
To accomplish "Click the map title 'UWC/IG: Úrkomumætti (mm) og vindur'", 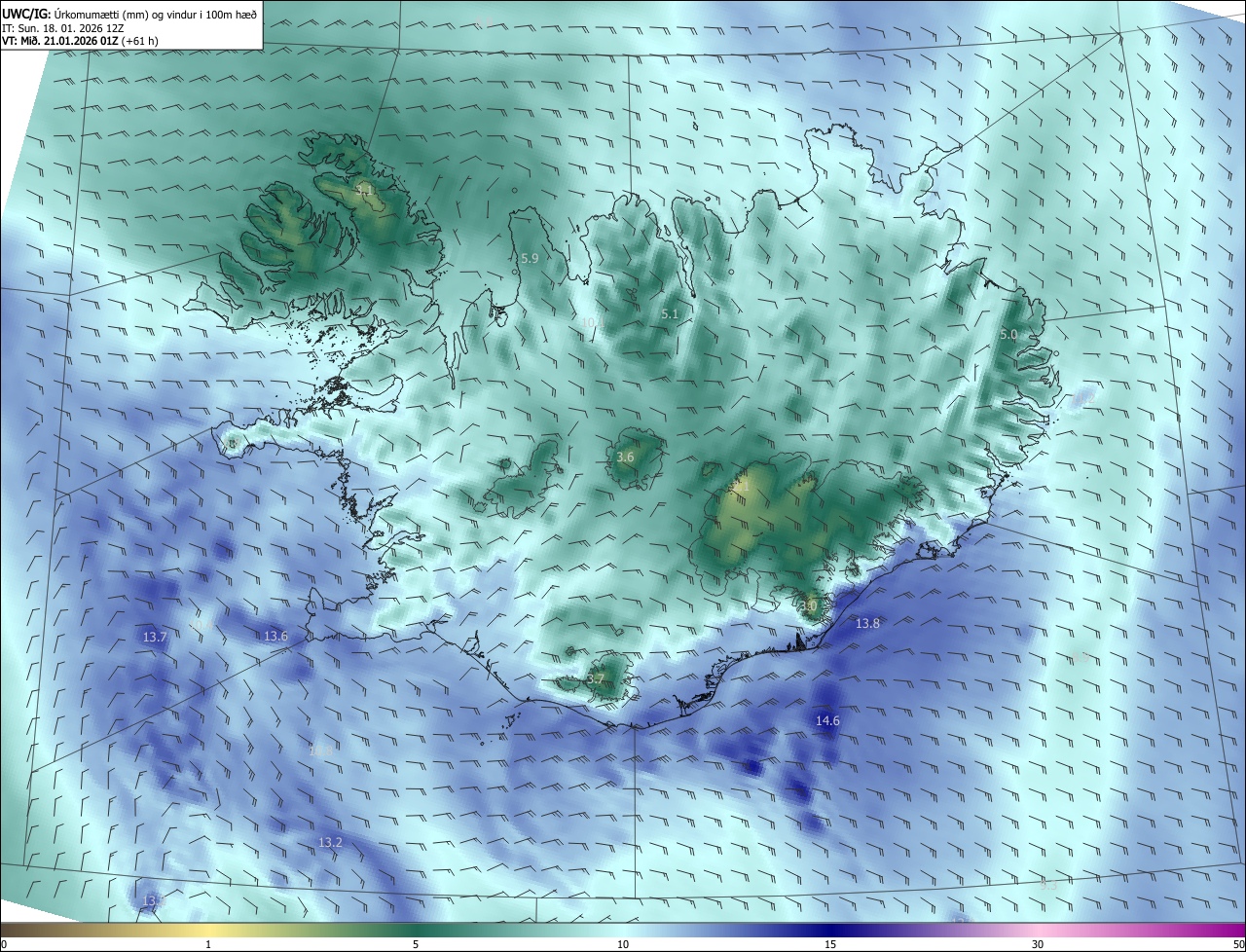I will point(129,13).
